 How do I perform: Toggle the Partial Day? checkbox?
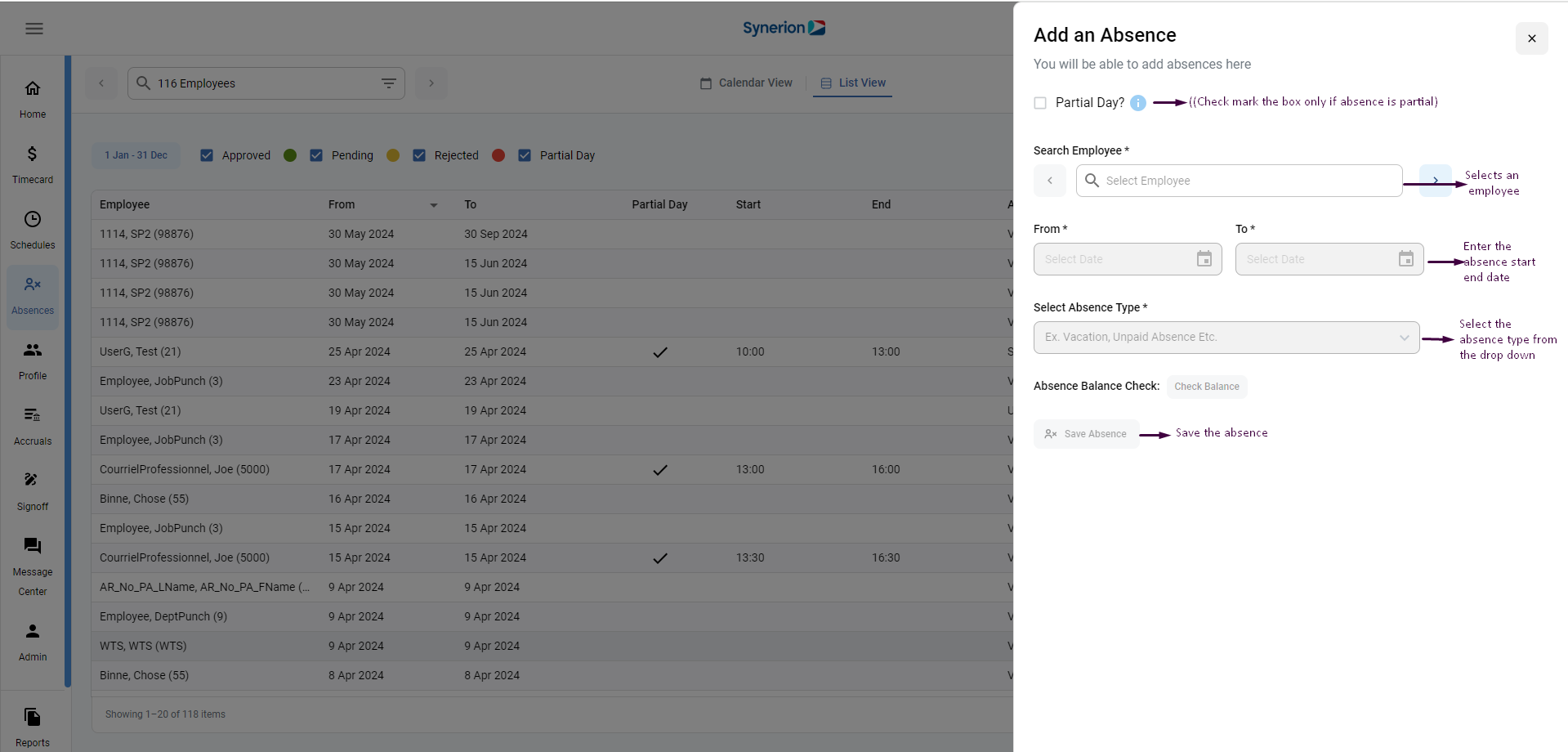pyautogui.click(x=1040, y=103)
